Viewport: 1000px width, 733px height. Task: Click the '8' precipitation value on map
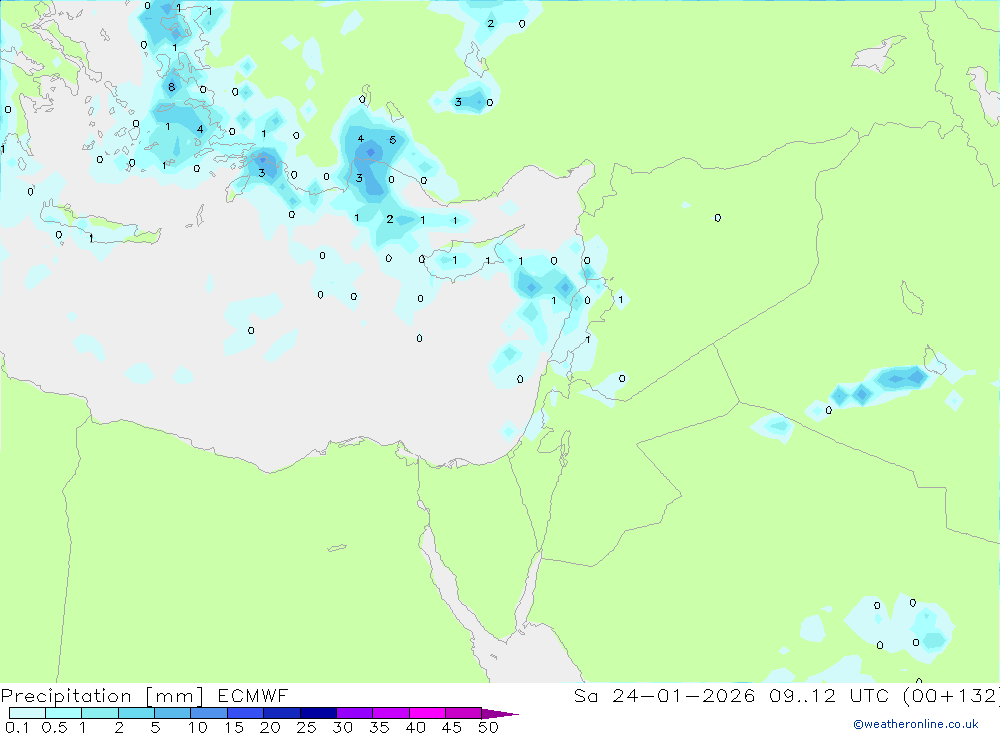(x=172, y=87)
